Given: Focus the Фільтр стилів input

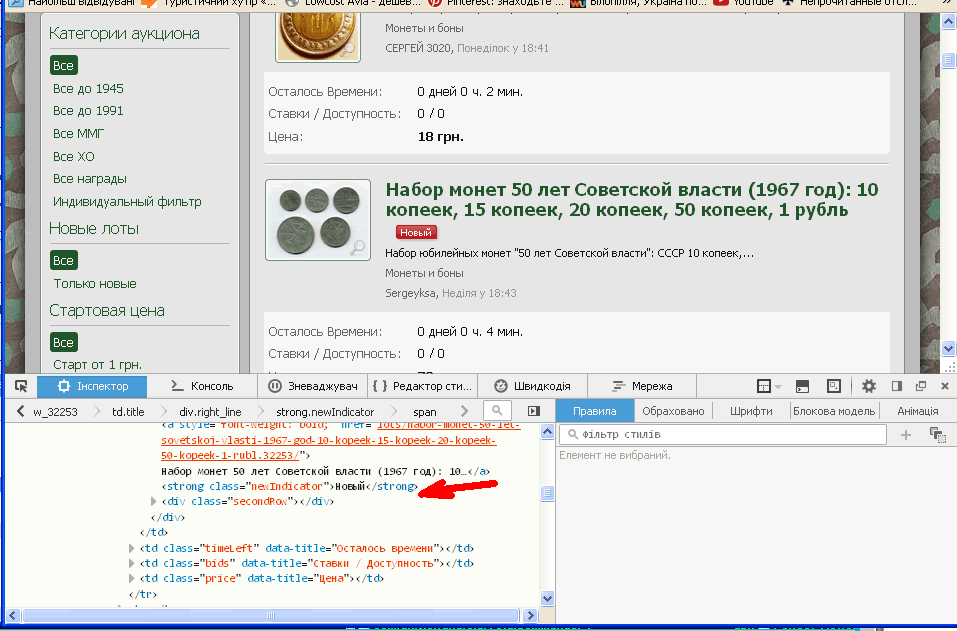Looking at the screenshot, I should click(723, 434).
